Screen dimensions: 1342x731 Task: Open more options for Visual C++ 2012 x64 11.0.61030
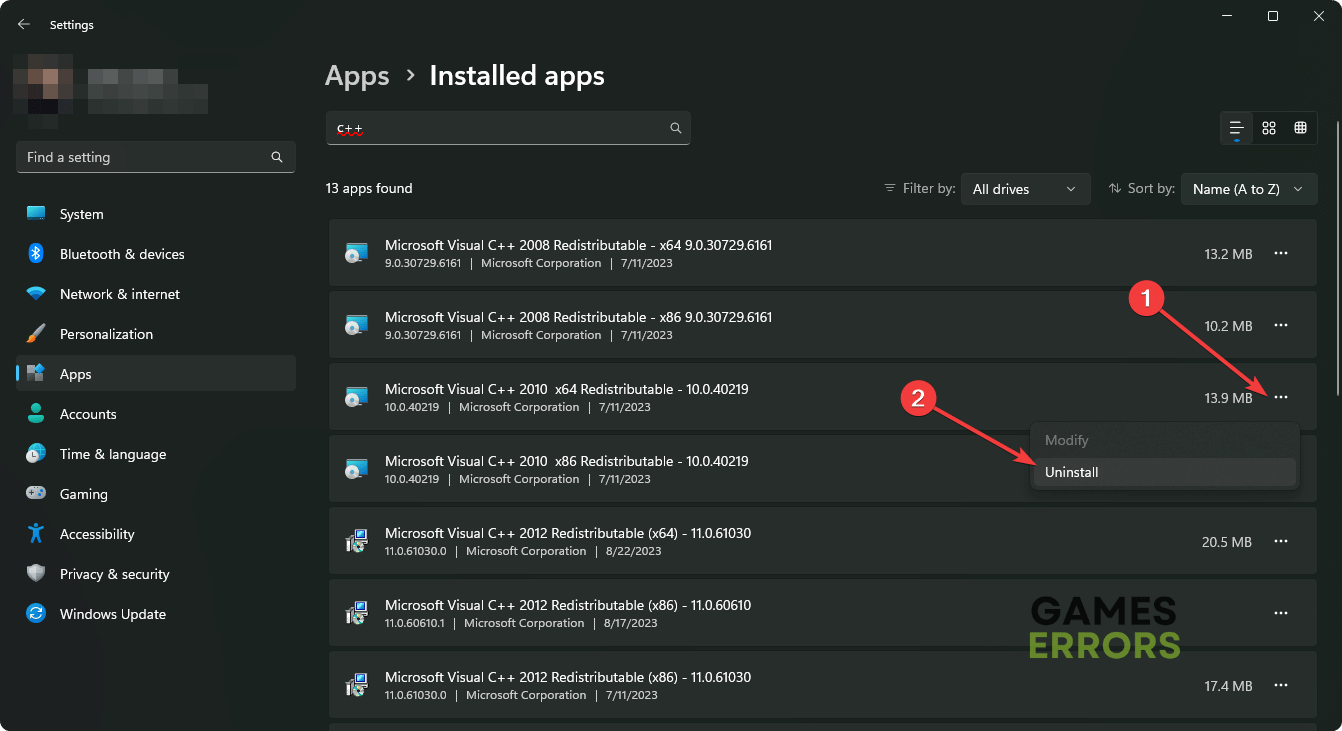[x=1281, y=542]
